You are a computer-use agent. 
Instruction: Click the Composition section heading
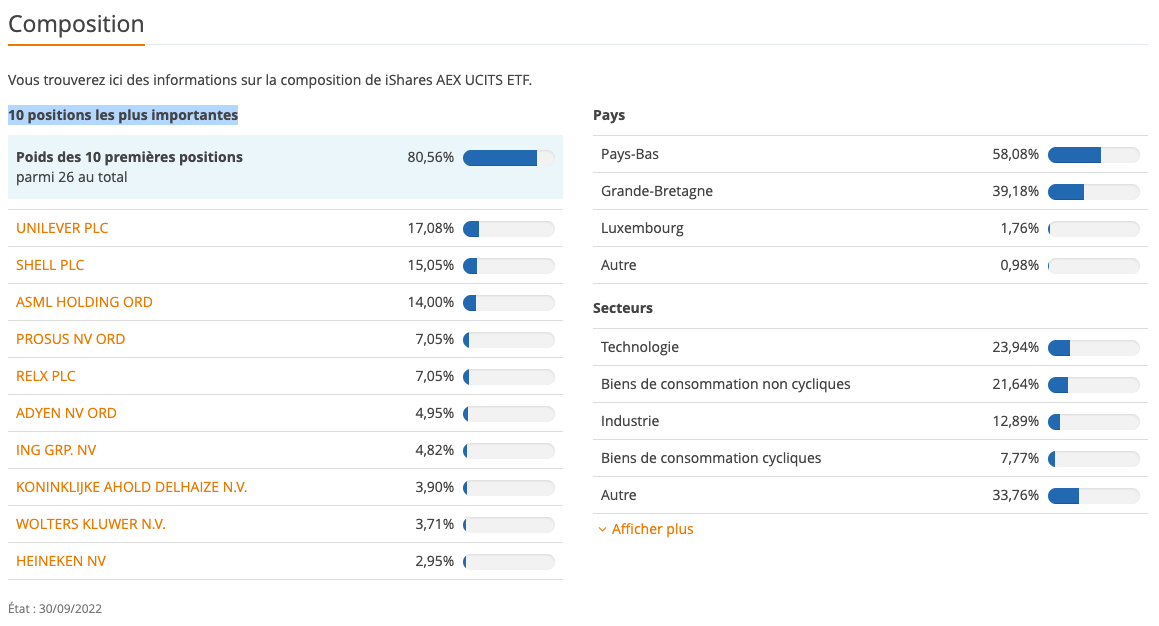76,24
